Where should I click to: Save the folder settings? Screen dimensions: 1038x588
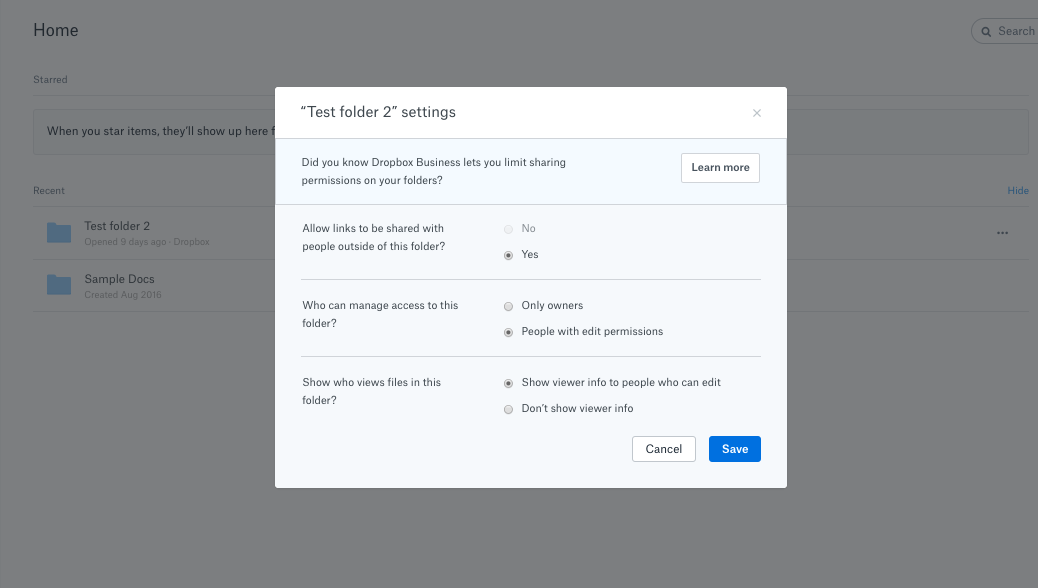coord(734,449)
